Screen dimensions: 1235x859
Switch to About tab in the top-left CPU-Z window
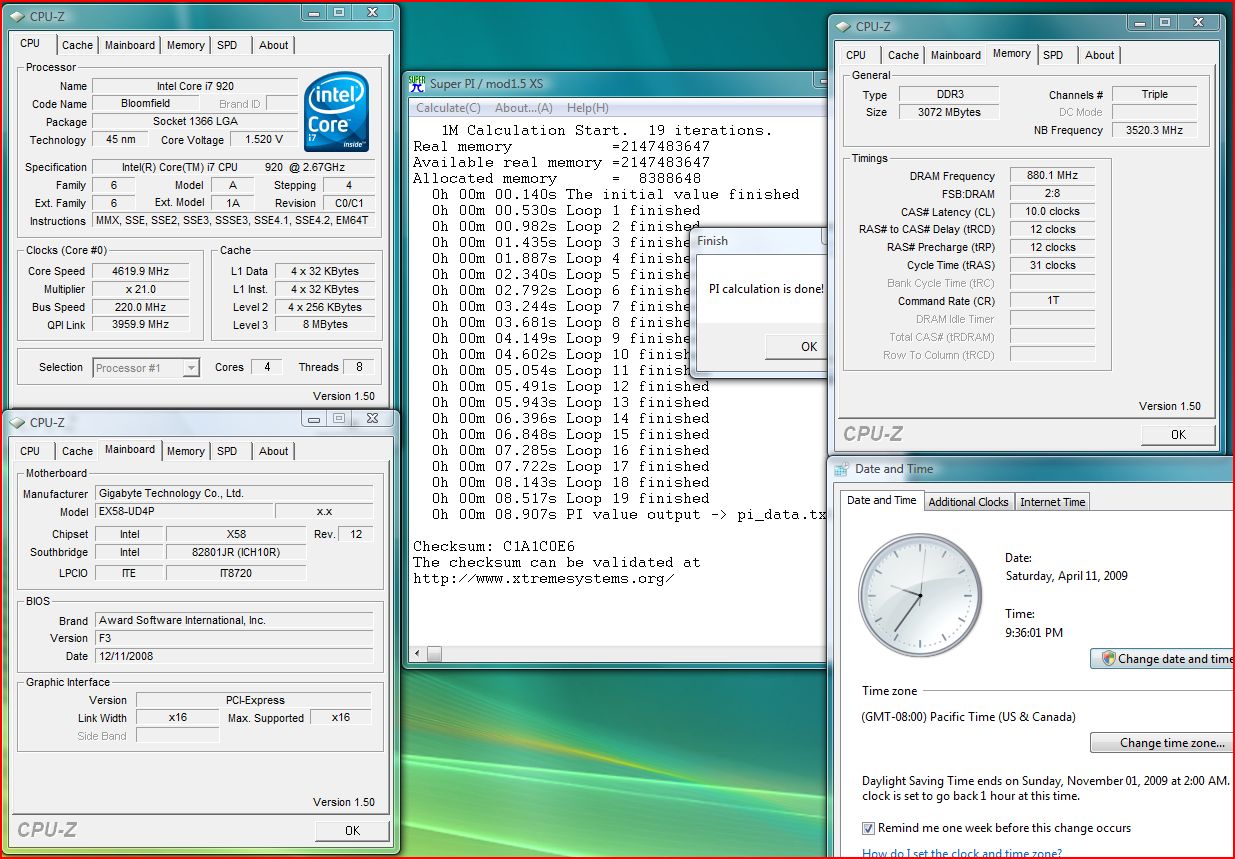click(x=273, y=45)
